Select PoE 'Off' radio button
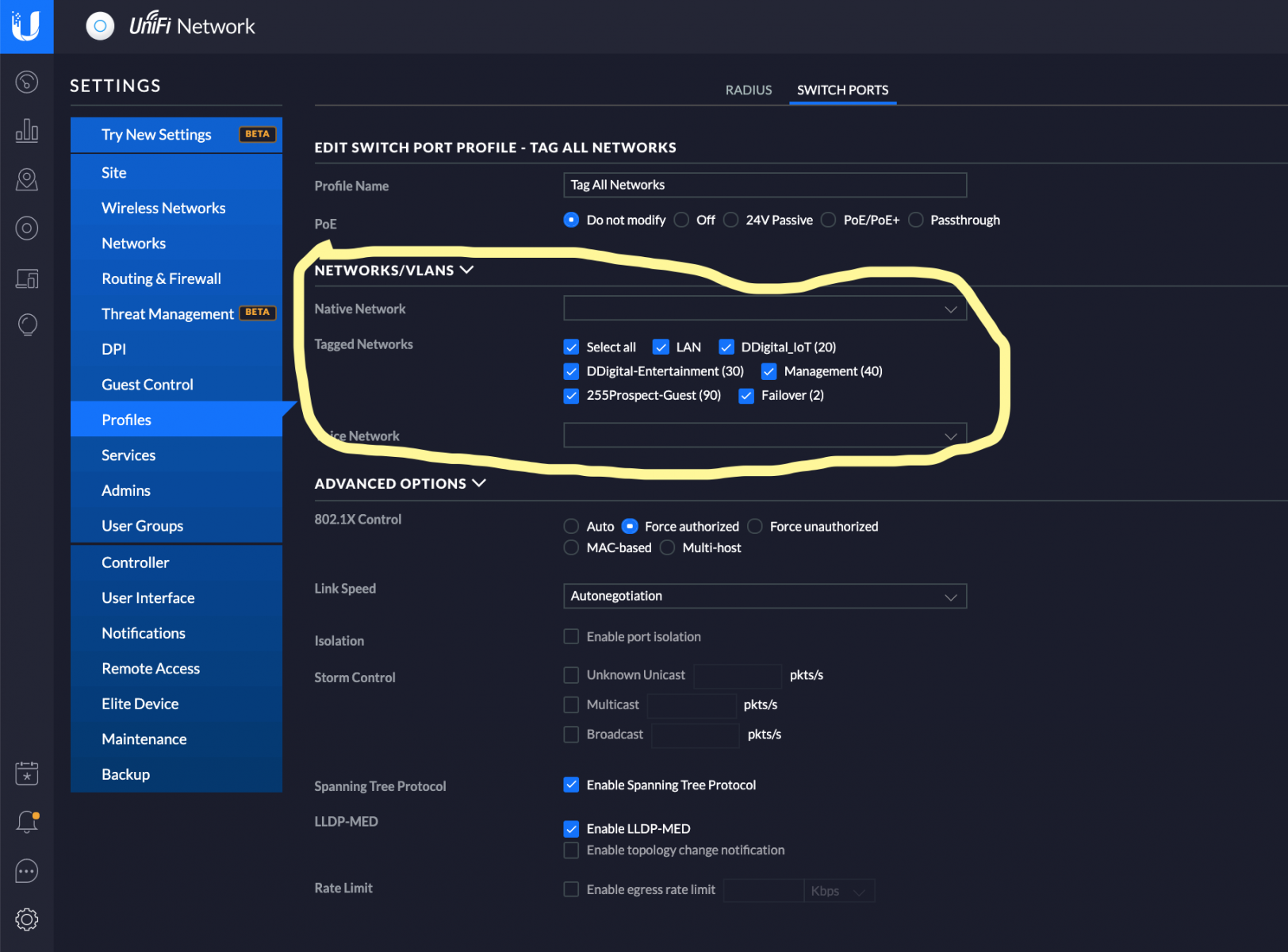Screen dimensions: 1288x952 point(681,220)
